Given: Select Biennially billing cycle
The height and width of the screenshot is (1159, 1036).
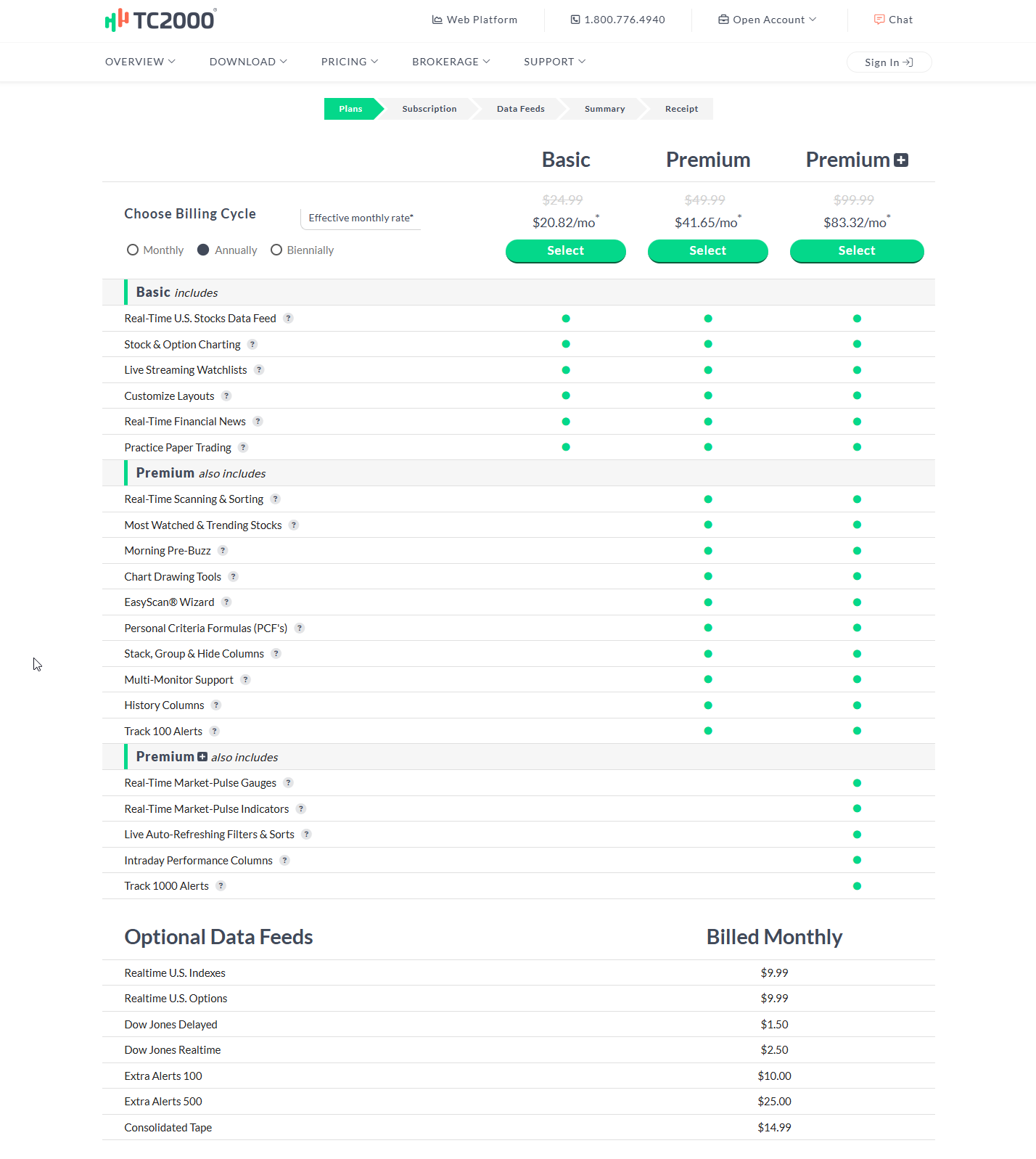Looking at the screenshot, I should pyautogui.click(x=276, y=250).
